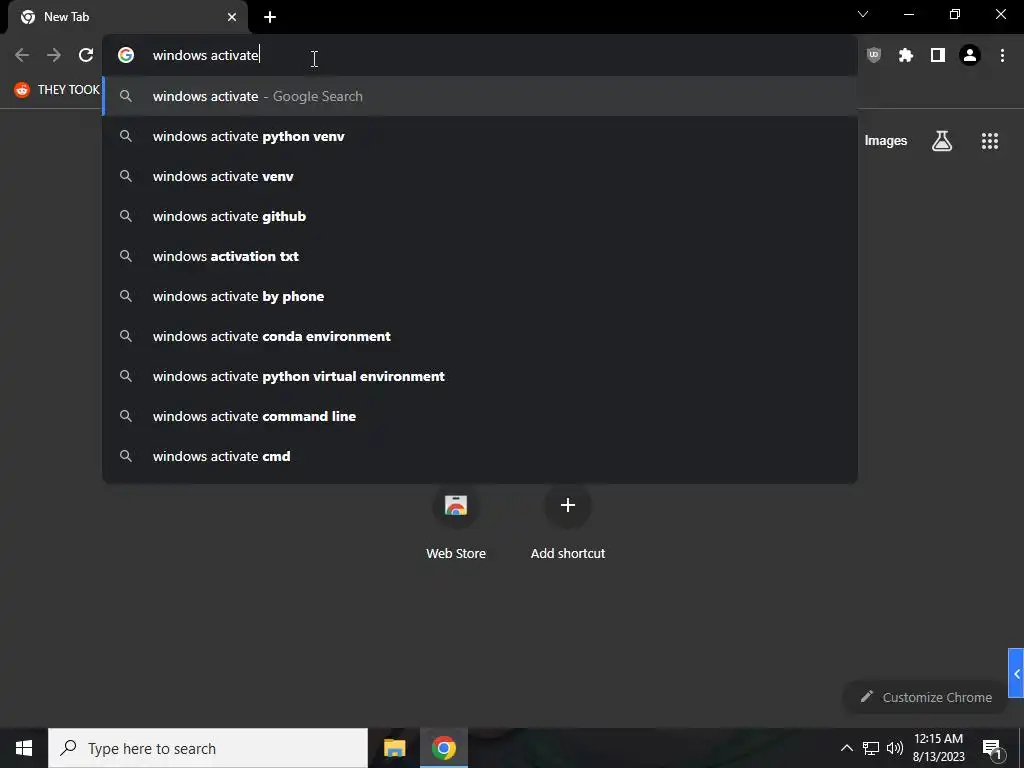Choose 'windows activate python virtual environment' suggestion
Screen dimensions: 1024x768
click(480, 376)
